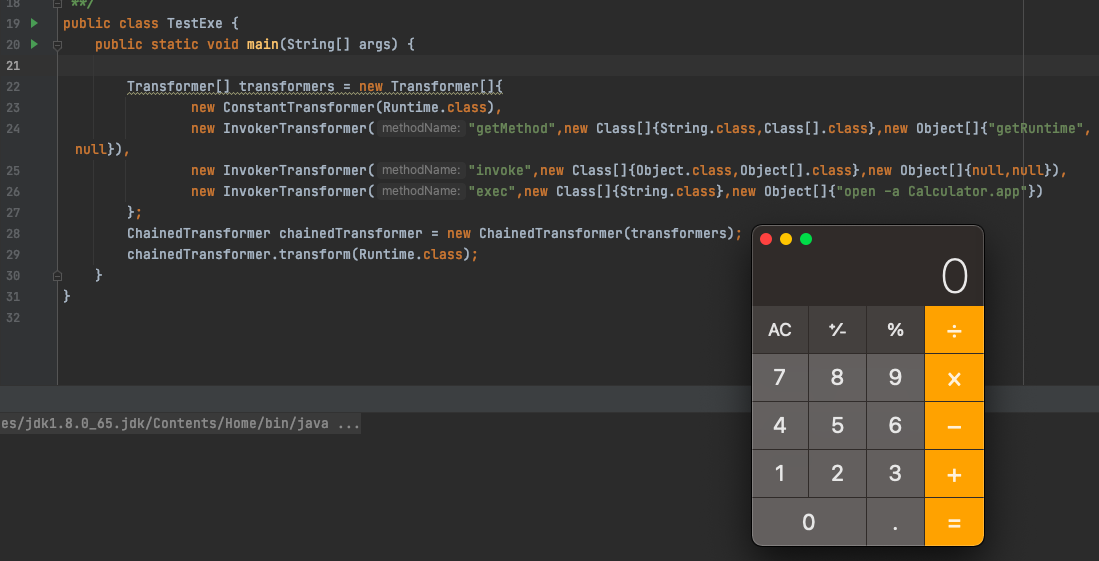
Task: Tap the 1 key on Calculator
Action: tap(779, 474)
